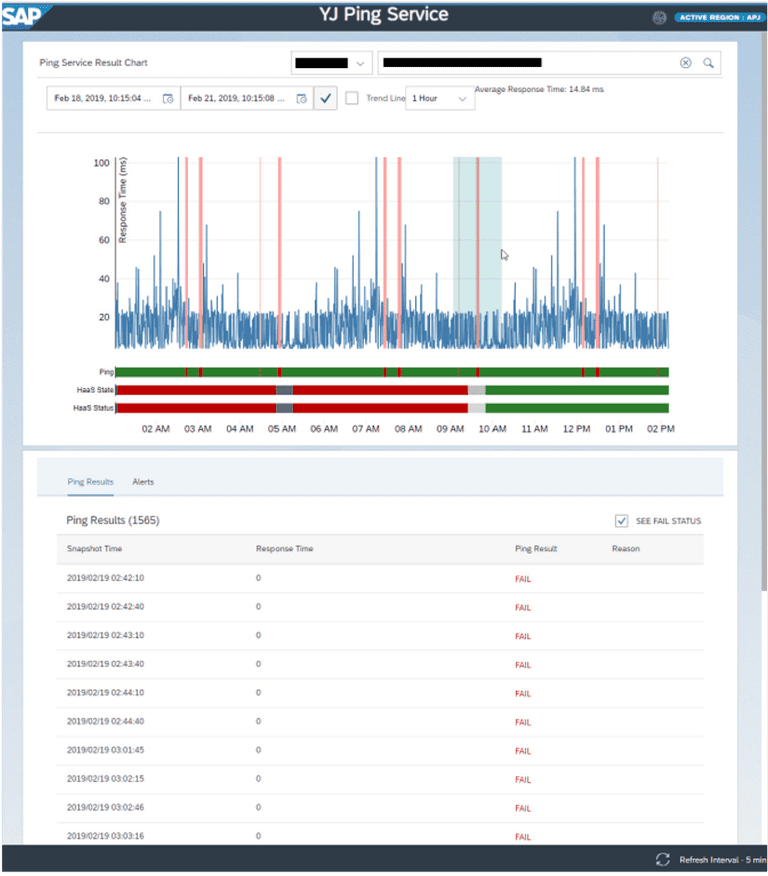Image resolution: width=768 pixels, height=876 pixels.
Task: Enable the Trend Line checkbox
Action: point(352,99)
